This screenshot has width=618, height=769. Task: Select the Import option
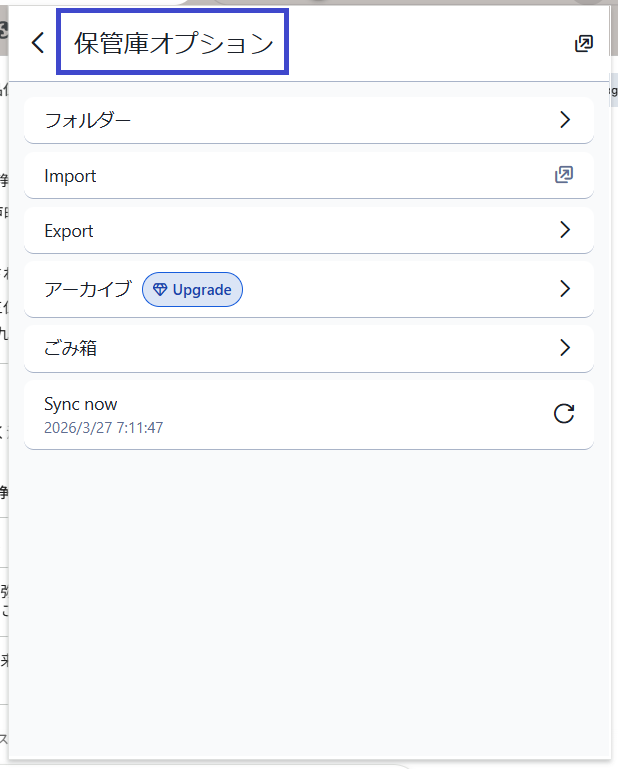coord(70,176)
